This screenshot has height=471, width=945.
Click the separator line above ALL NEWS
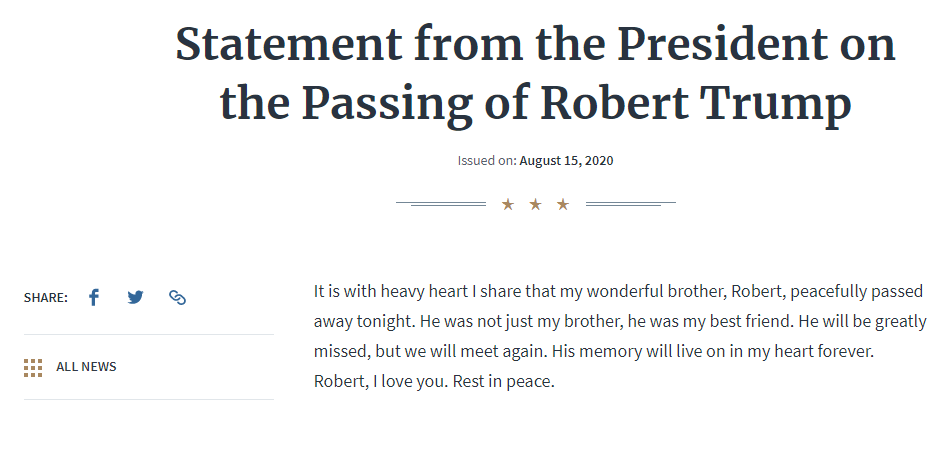149,334
